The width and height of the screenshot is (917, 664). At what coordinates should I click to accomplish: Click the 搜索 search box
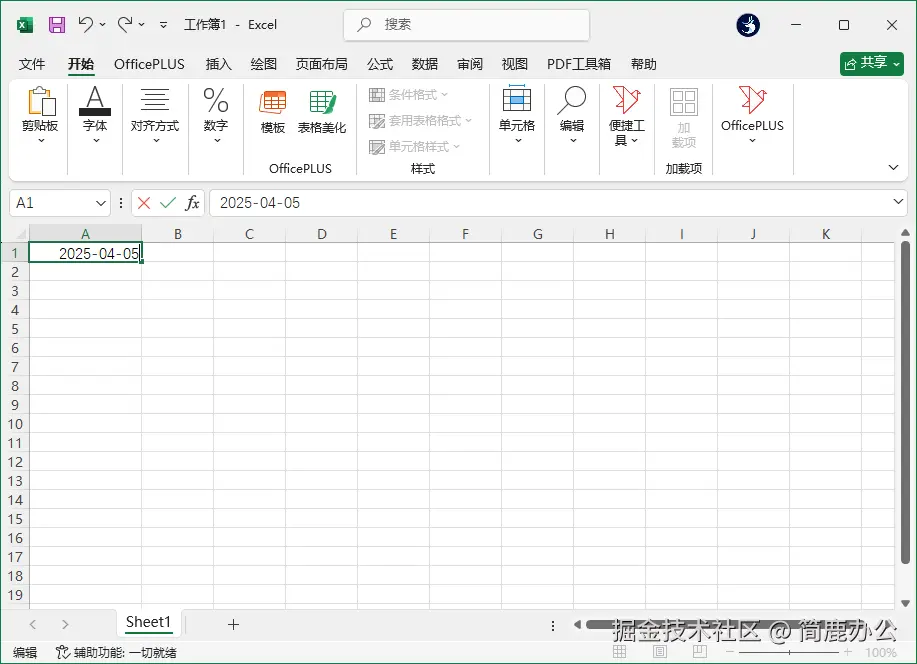click(x=465, y=24)
